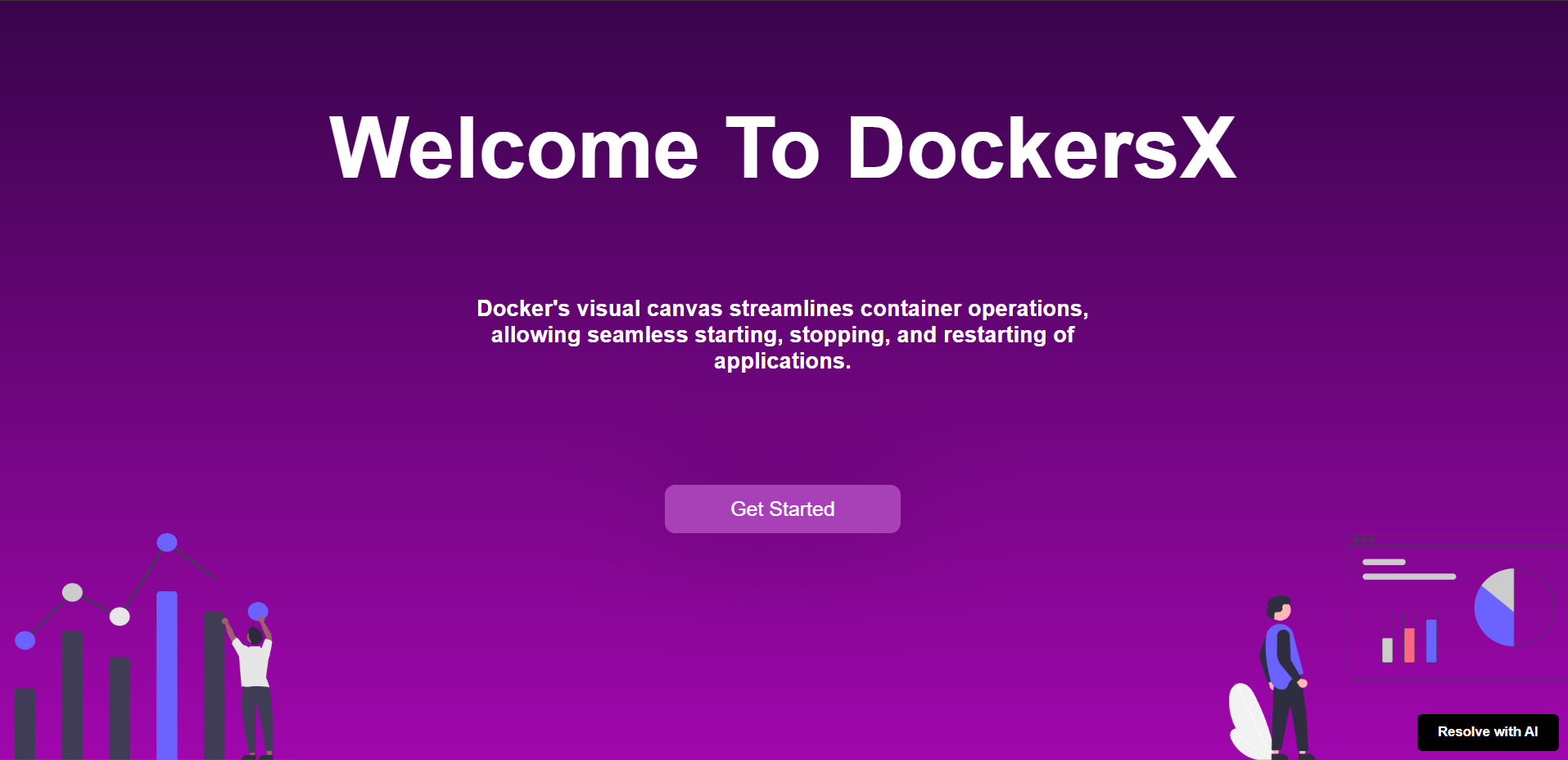Click the short gray line in dashboard card
1568x760 pixels.
[x=1384, y=562]
